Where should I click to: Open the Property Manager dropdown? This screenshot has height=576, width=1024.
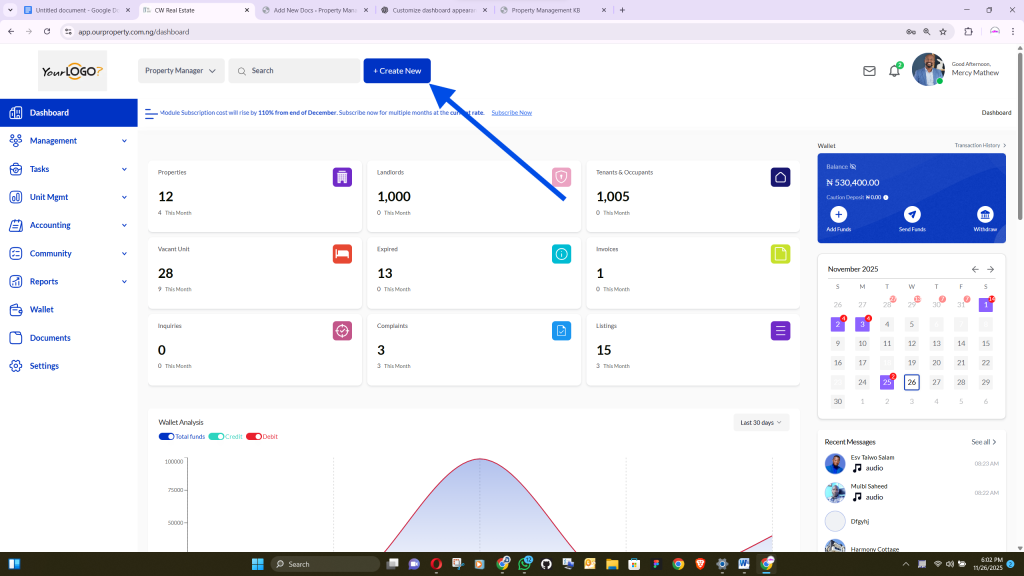(180, 71)
